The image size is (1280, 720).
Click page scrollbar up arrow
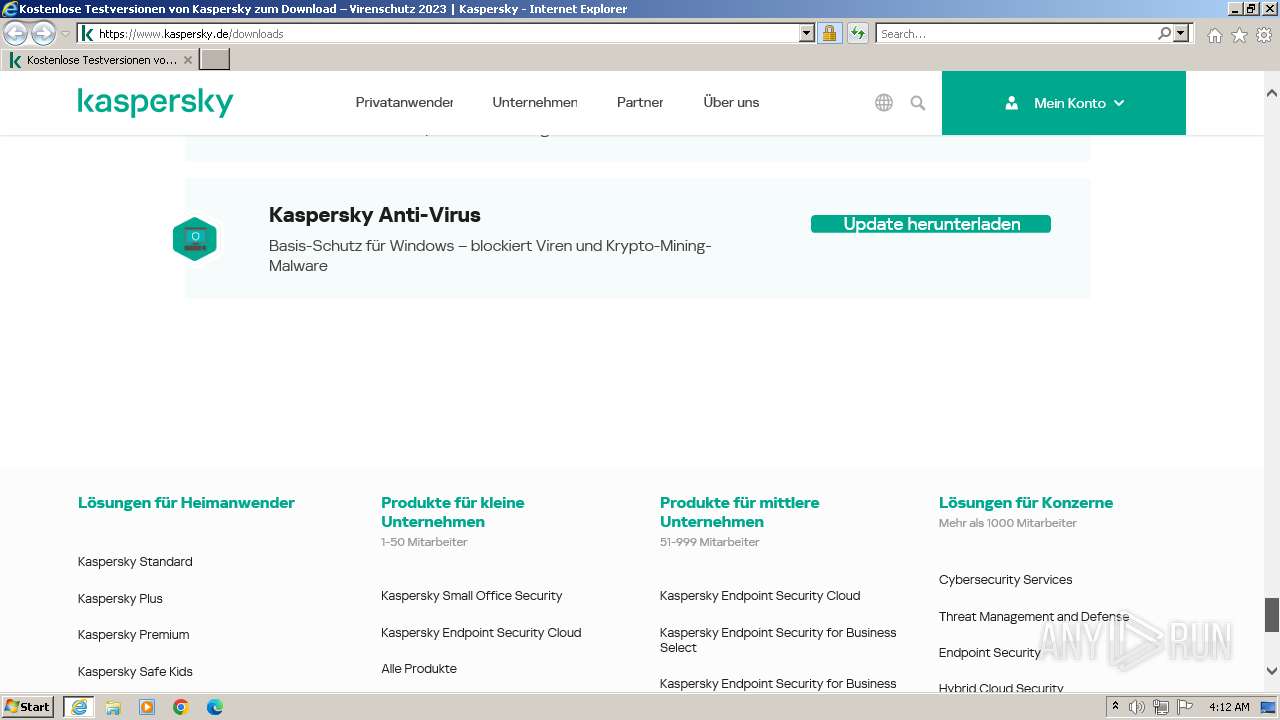click(1272, 93)
